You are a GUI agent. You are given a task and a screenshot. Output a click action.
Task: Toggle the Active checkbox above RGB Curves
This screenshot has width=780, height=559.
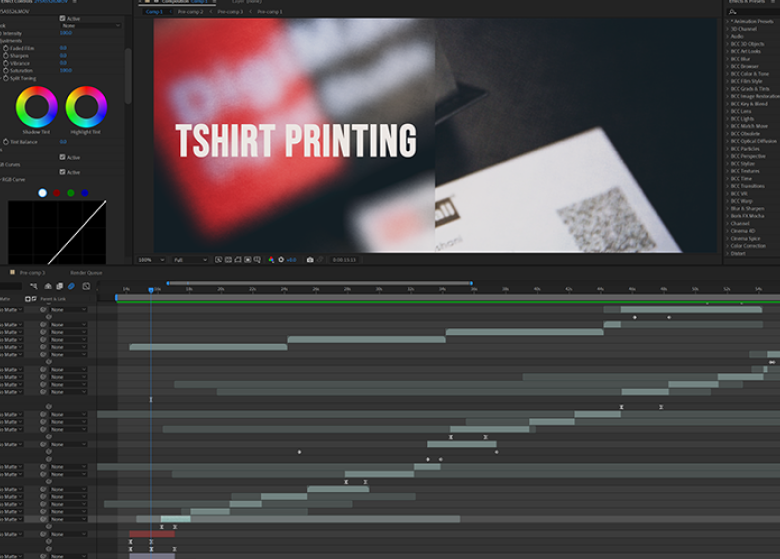click(63, 157)
